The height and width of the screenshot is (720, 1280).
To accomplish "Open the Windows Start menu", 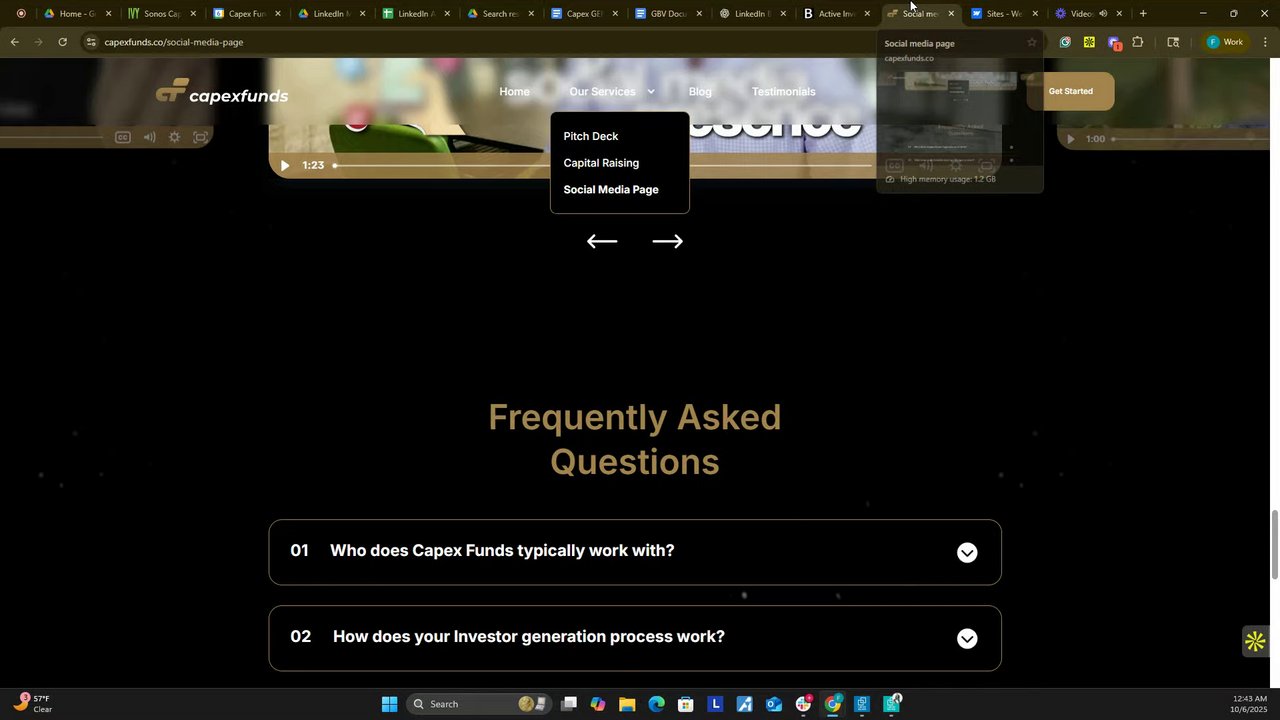I will pos(389,704).
